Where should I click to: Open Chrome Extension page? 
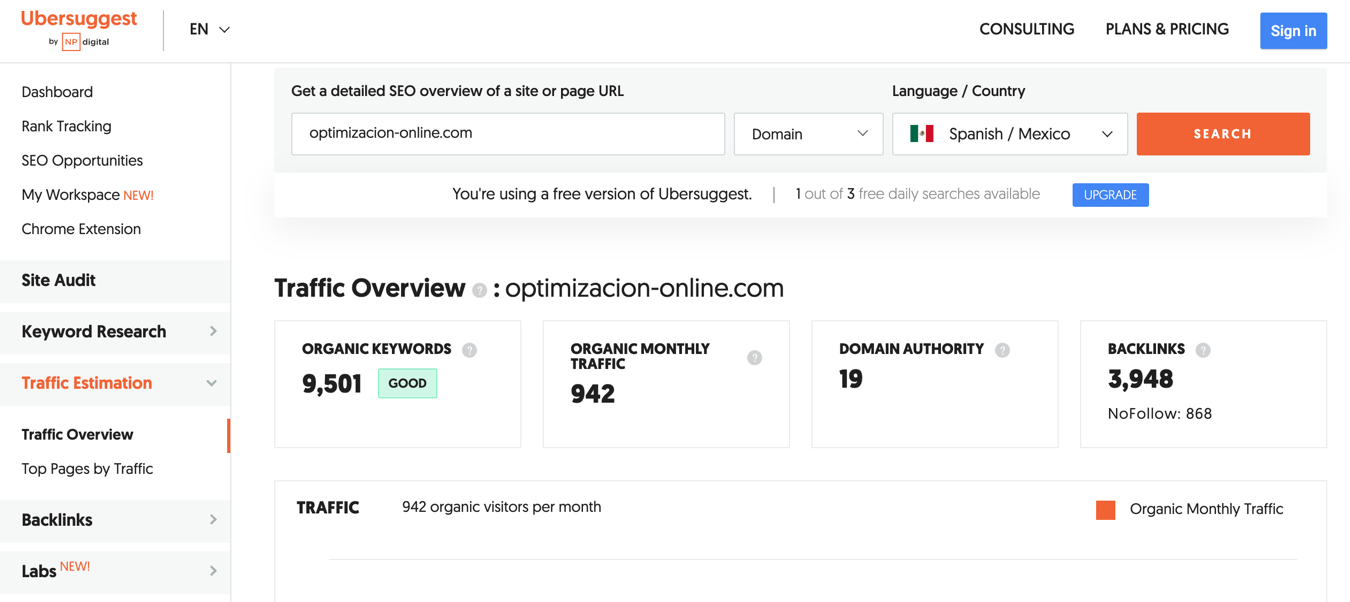pyautogui.click(x=81, y=229)
